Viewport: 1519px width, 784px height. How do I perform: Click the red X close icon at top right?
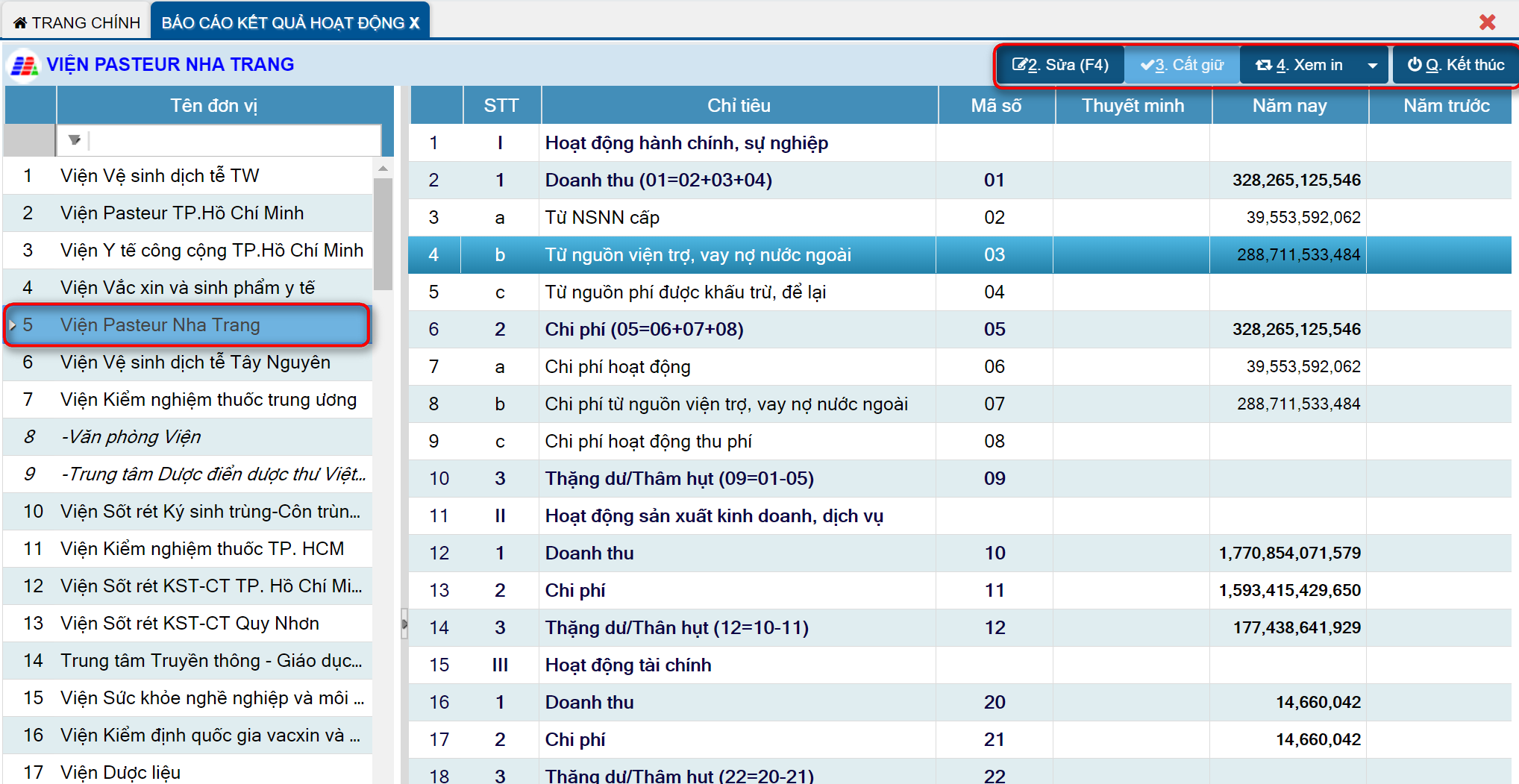coord(1487,22)
